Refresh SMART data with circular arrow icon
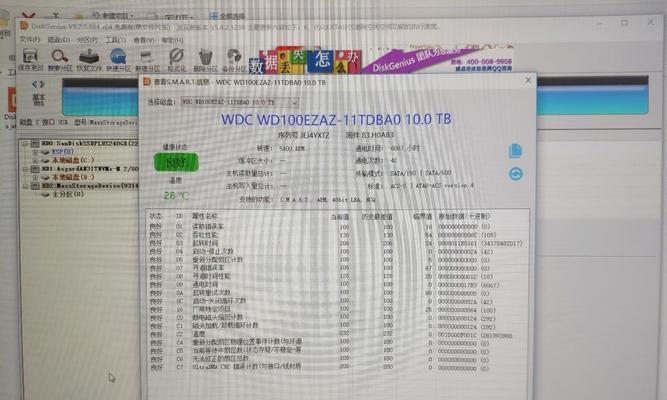Screen dimensions: 667x400 coord(516,174)
